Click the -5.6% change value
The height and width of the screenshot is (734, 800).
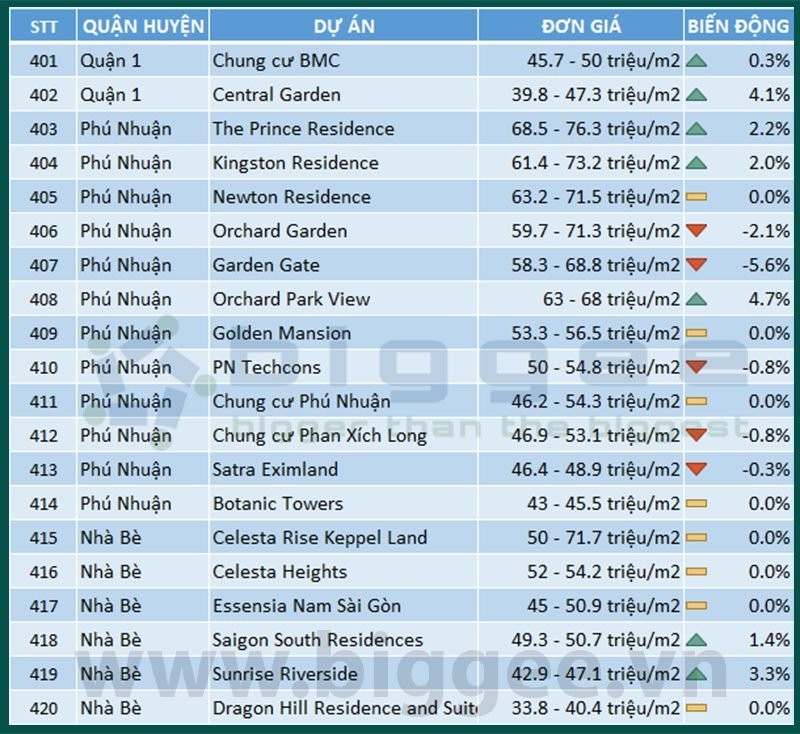point(766,265)
